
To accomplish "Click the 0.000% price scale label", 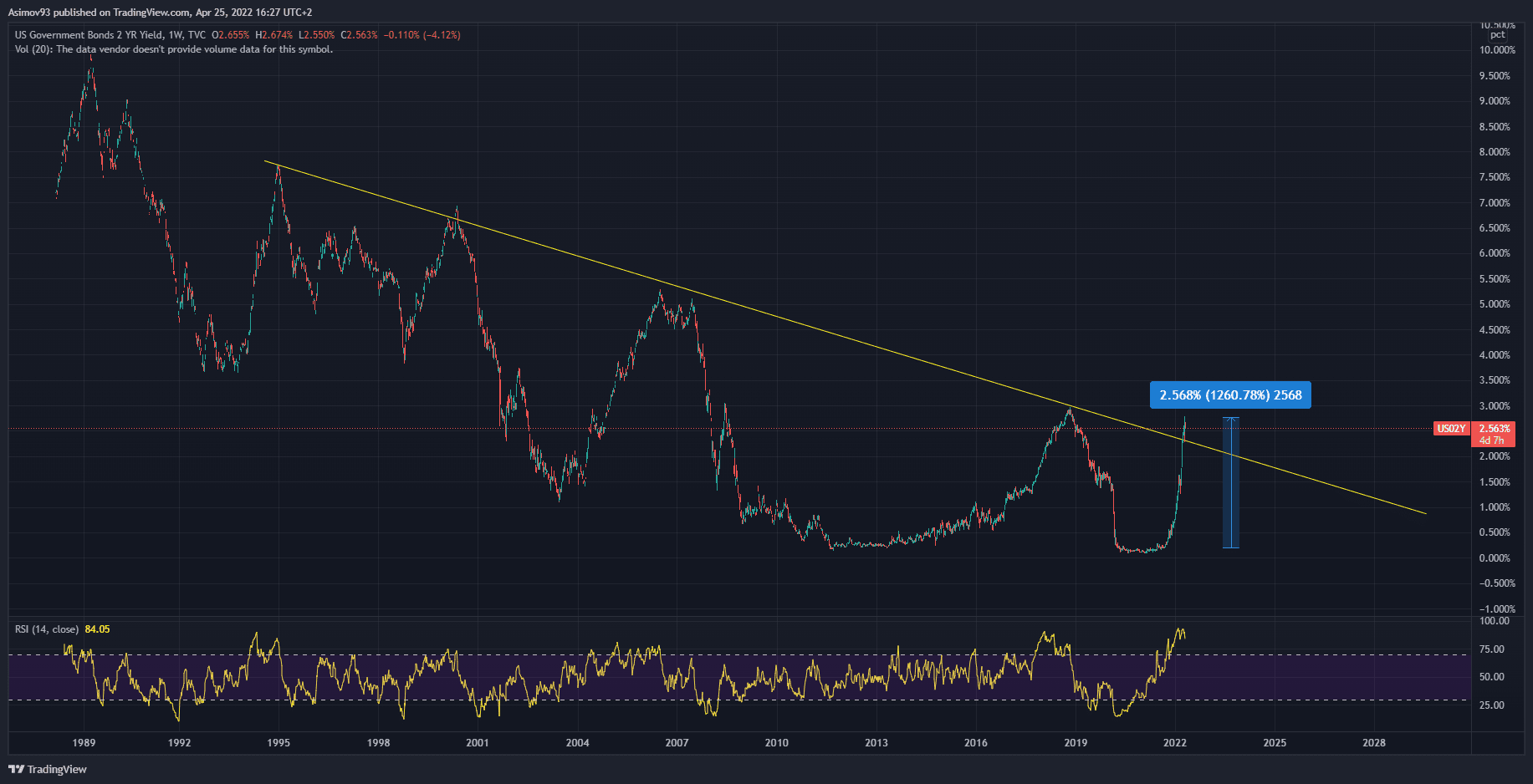I will pos(1495,558).
